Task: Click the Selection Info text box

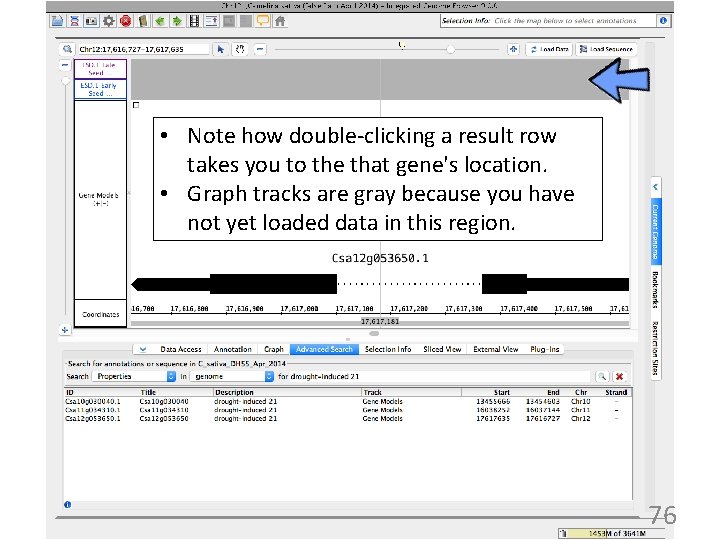Action: [549, 21]
